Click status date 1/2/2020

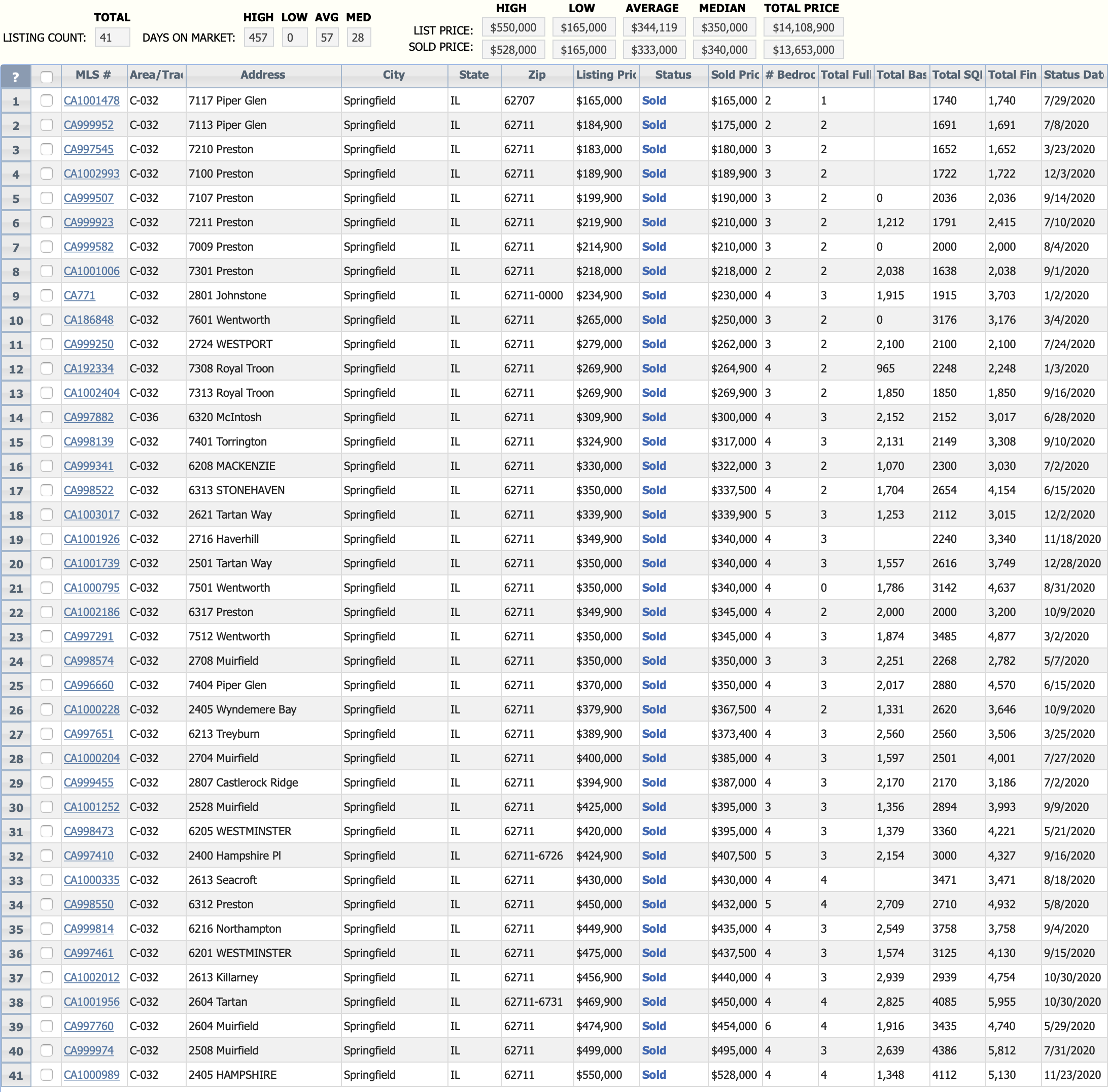(x=1066, y=295)
